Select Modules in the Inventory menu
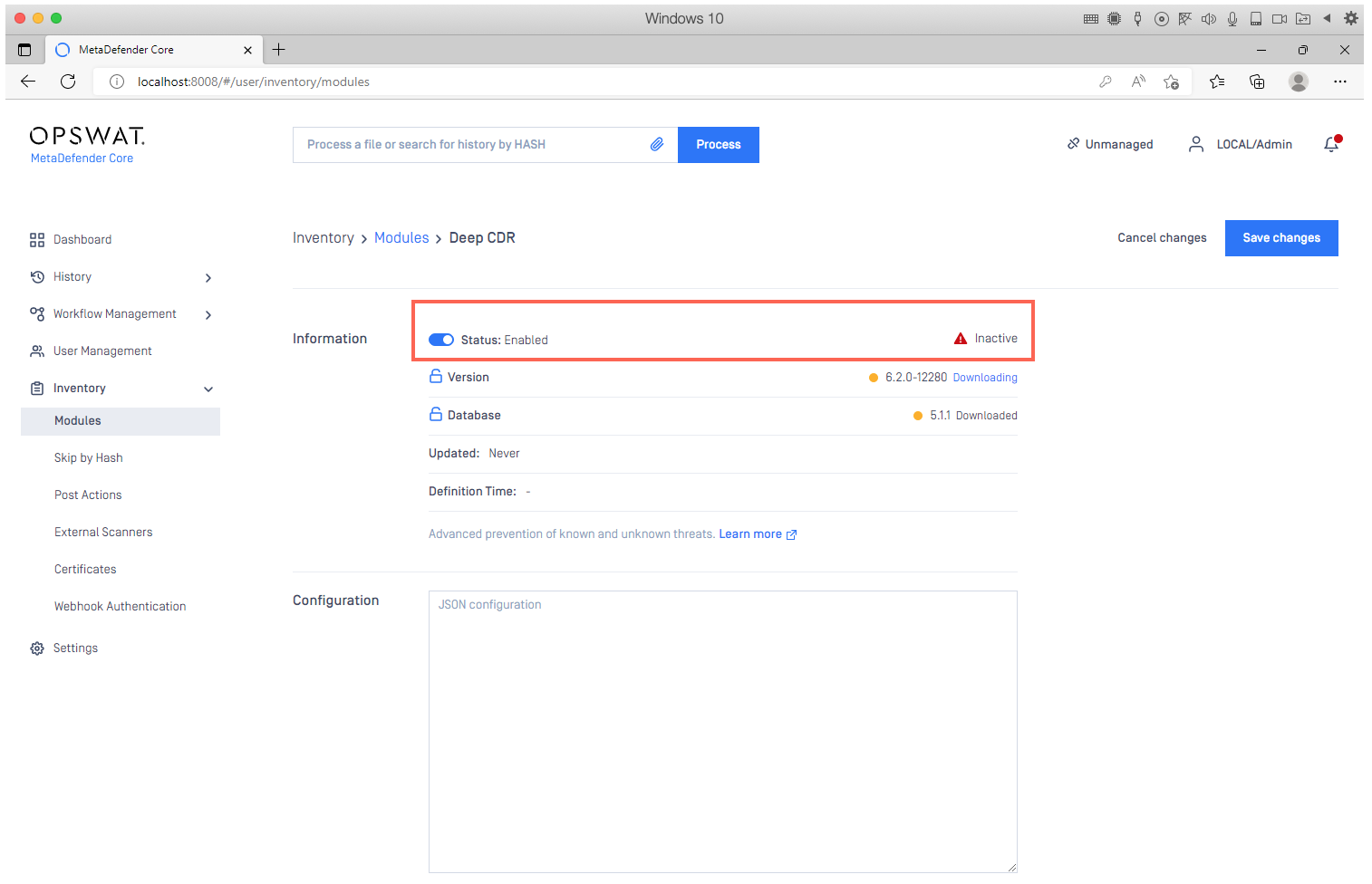This screenshot has height=884, width=1372. (121, 421)
